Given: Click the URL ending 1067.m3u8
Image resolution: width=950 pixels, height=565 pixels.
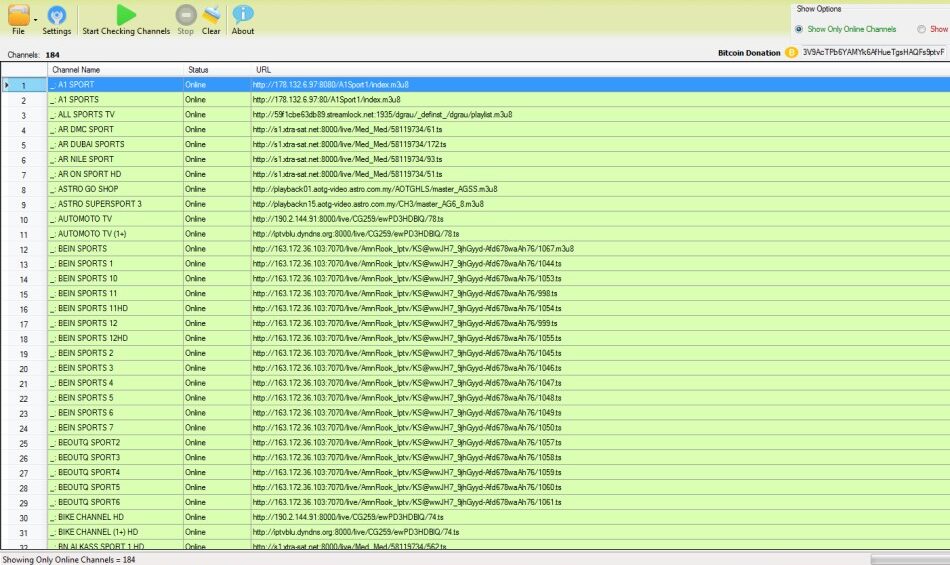Looking at the screenshot, I should click(x=413, y=249).
